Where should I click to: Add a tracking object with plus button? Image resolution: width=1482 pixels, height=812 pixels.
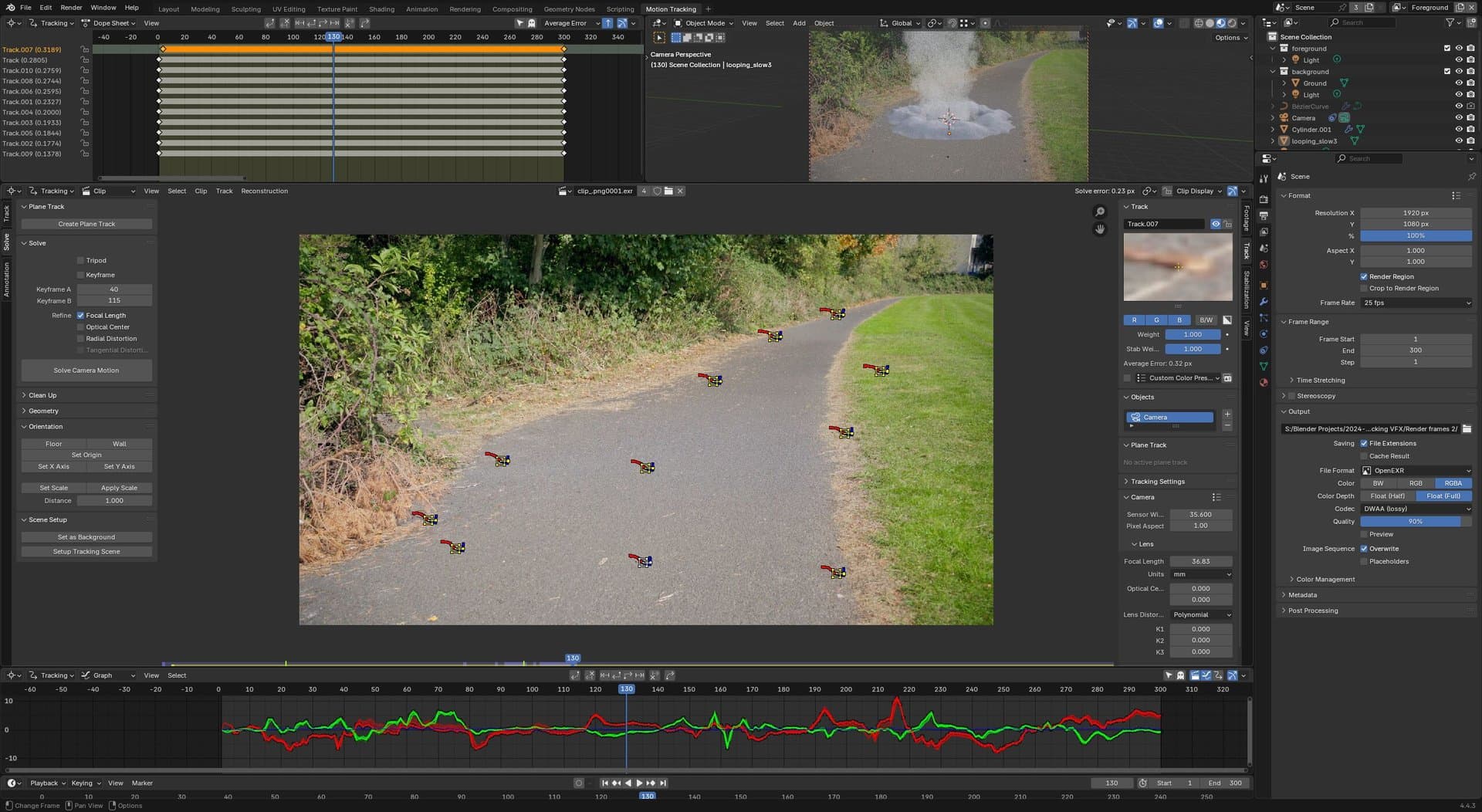tap(1227, 414)
